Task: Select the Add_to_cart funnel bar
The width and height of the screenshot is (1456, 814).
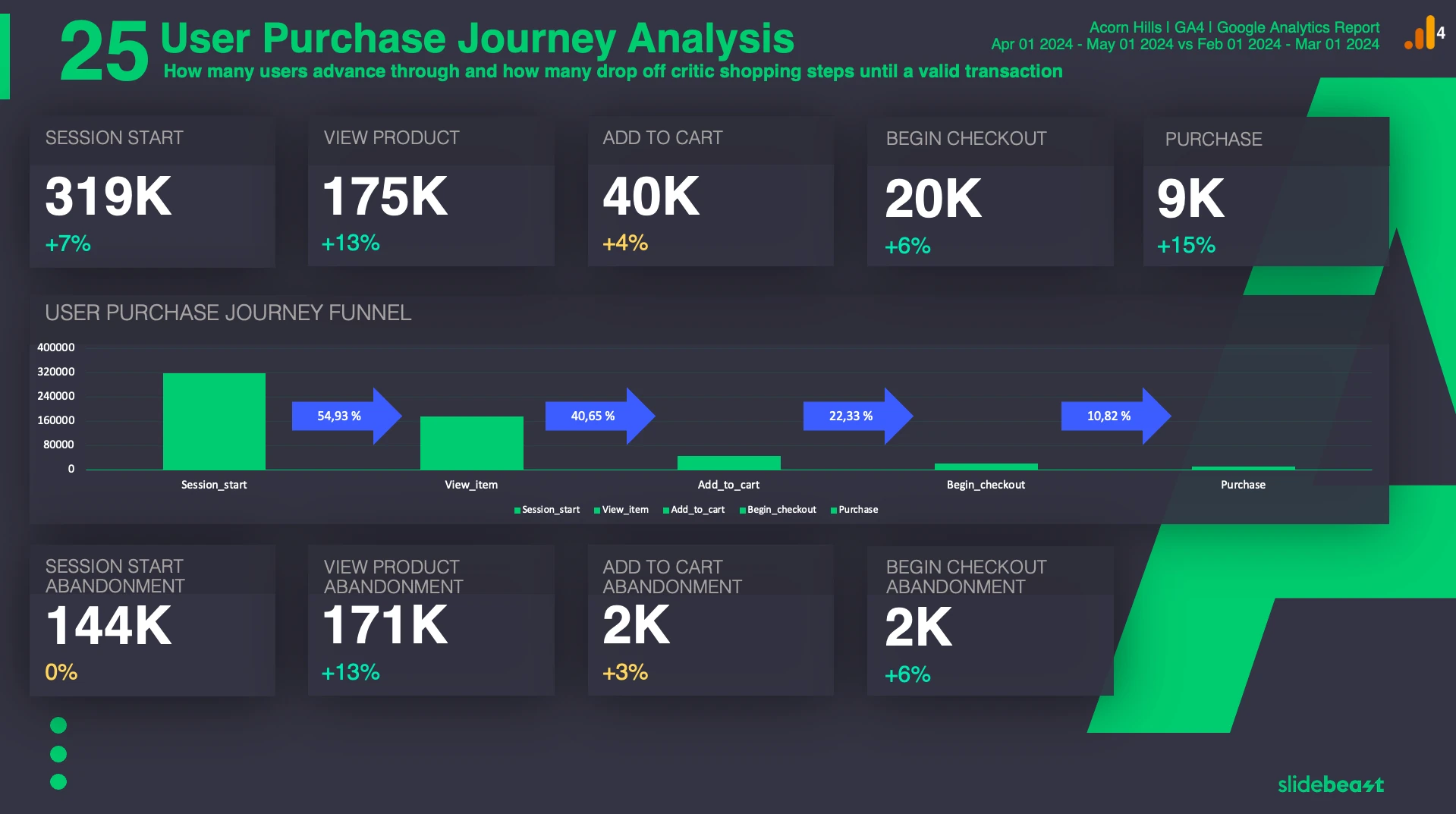Action: coord(728,463)
